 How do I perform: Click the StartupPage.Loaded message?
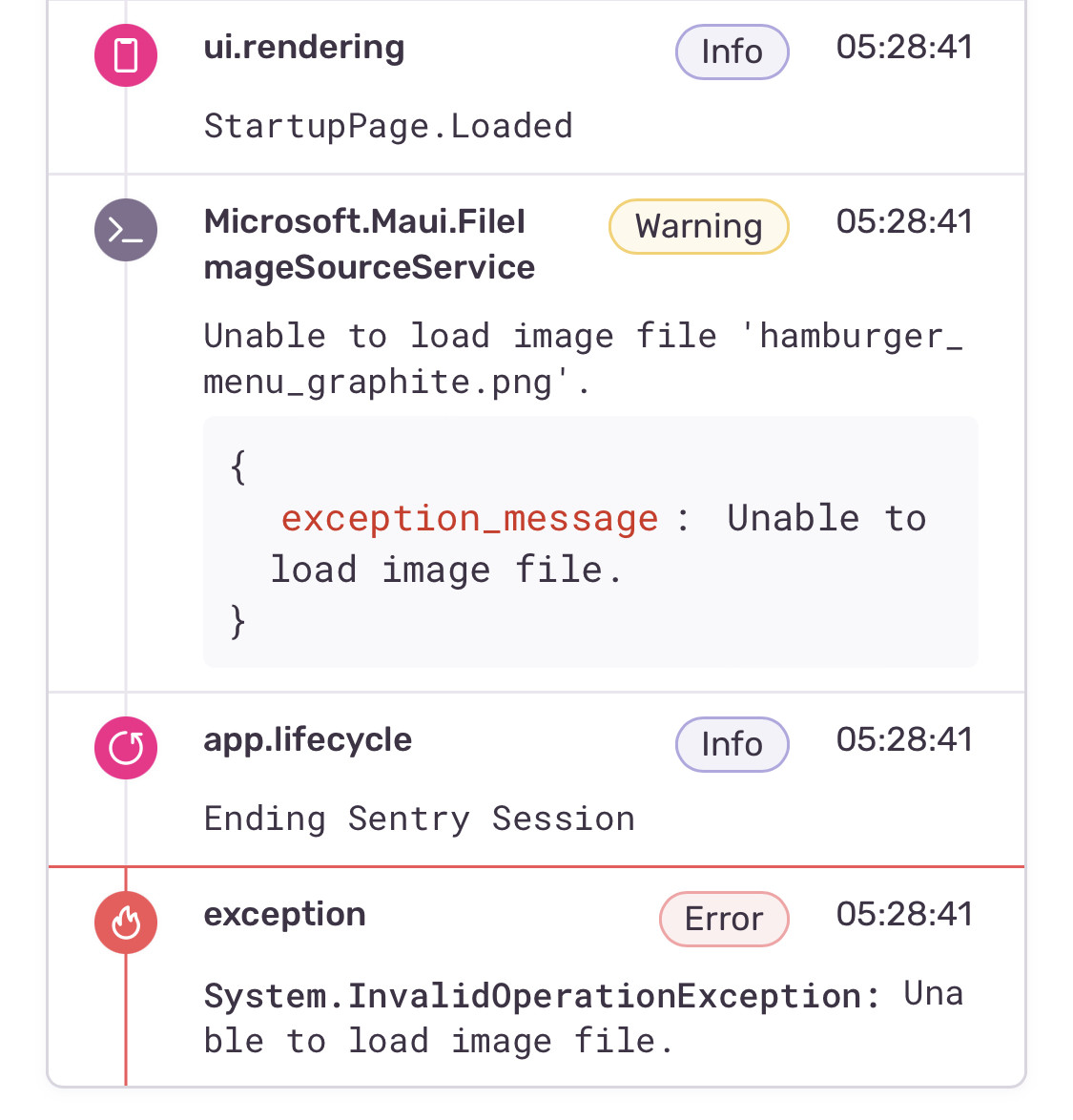coord(388,126)
